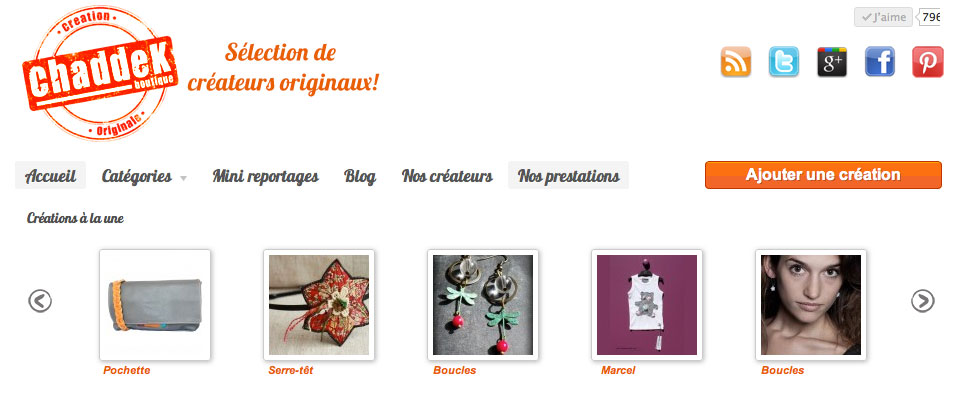The height and width of the screenshot is (404, 966).
Task: Open the Nos prestations menu item
Action: (x=569, y=176)
